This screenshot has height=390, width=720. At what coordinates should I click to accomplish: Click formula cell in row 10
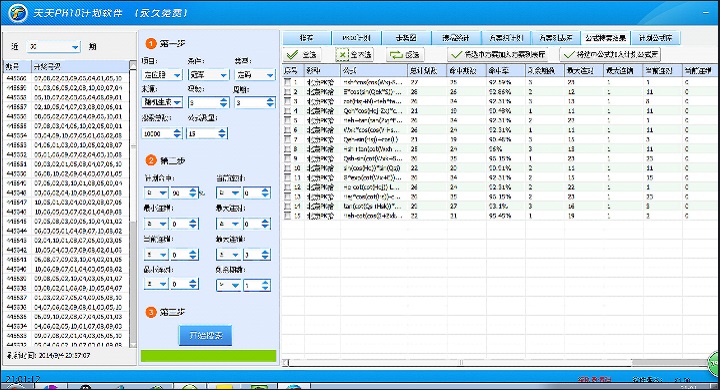coord(373,168)
